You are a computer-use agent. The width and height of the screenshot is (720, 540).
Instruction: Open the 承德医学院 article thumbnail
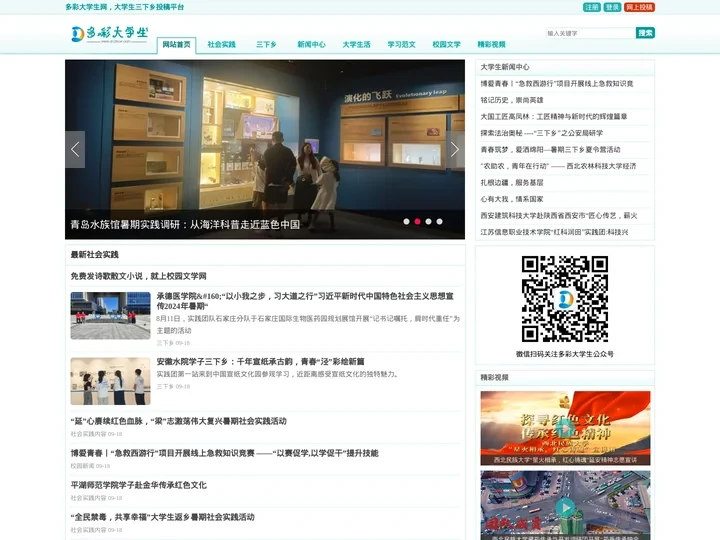110,315
